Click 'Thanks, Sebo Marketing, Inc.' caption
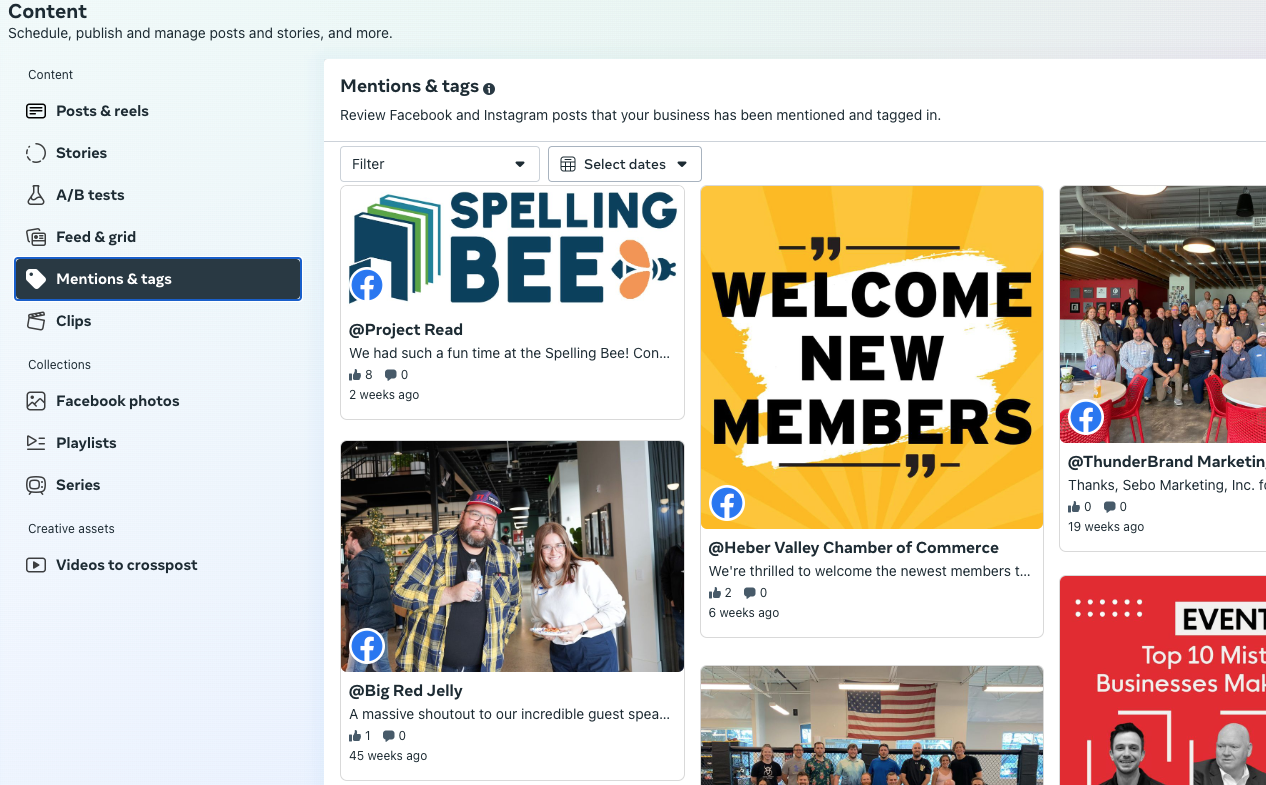Viewport: 1266px width, 785px height. [x=1167, y=485]
